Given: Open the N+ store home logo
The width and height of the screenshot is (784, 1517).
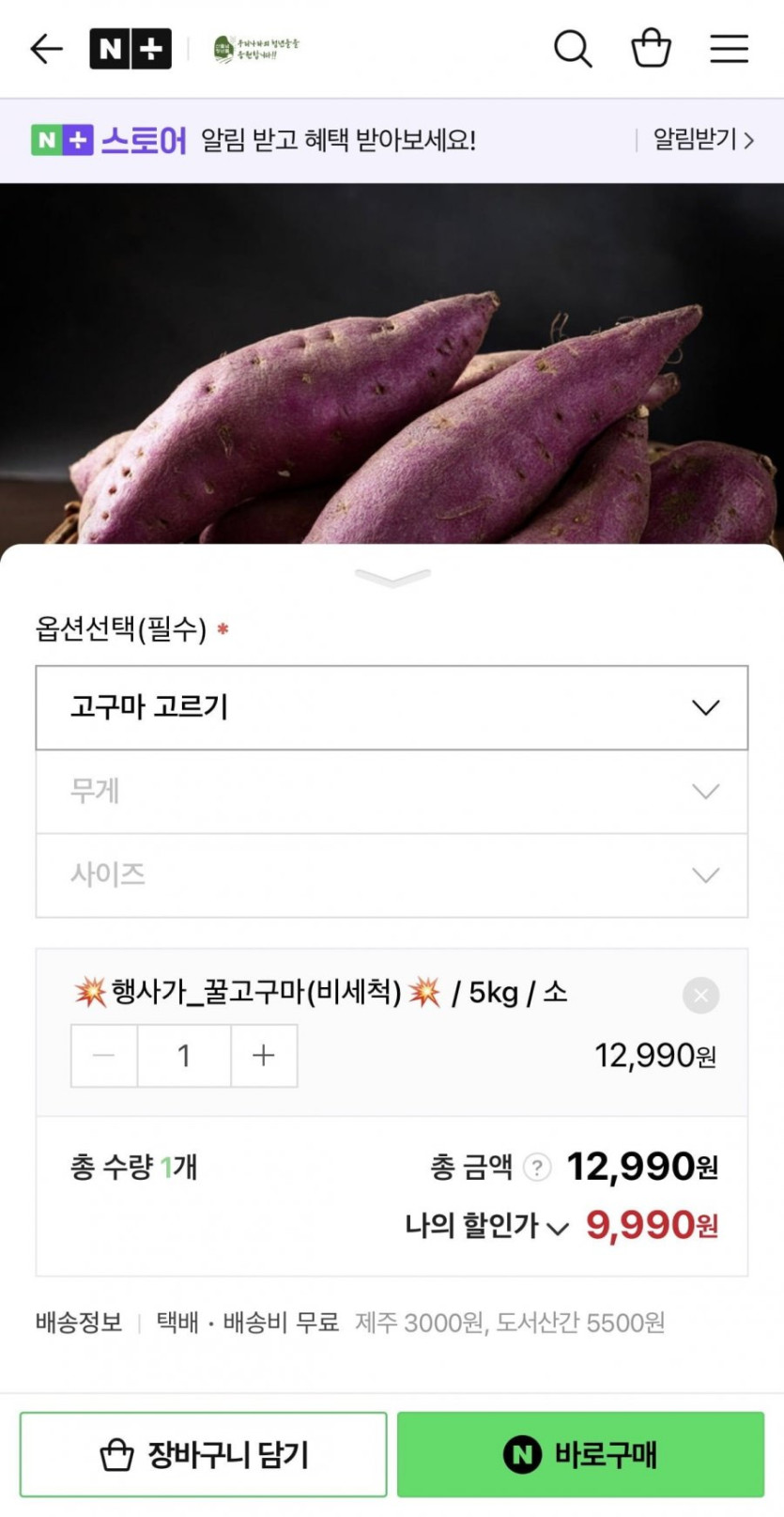Looking at the screenshot, I should coord(131,49).
